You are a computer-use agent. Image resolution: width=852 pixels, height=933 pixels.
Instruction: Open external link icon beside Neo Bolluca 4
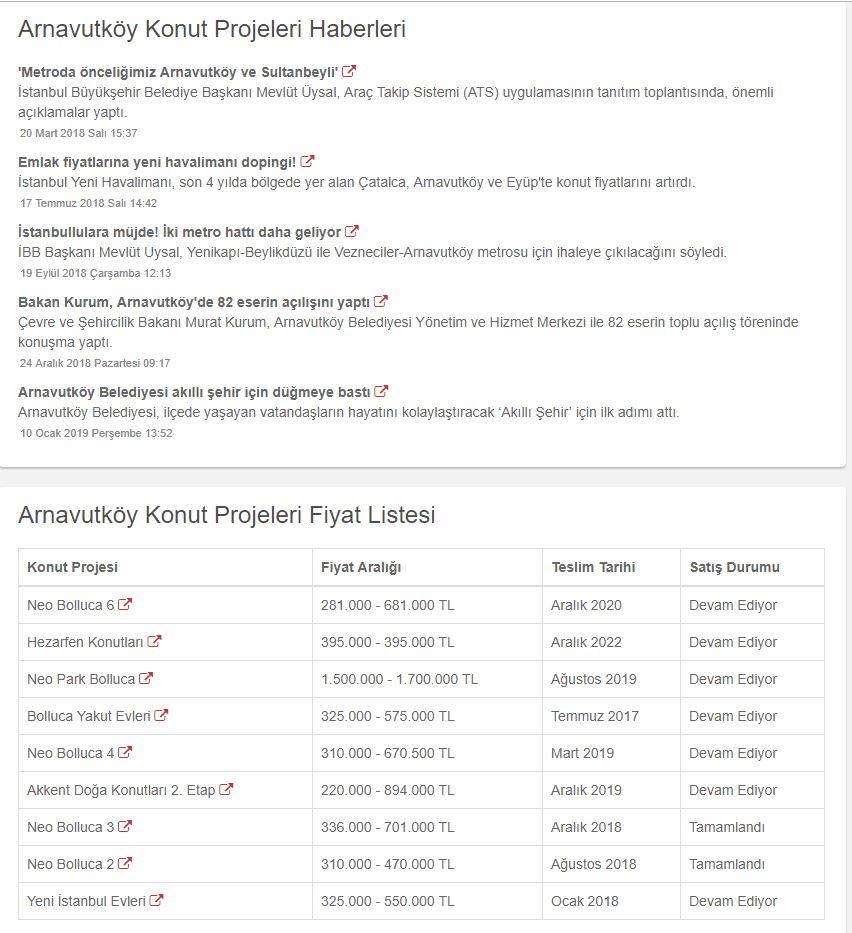(125, 752)
